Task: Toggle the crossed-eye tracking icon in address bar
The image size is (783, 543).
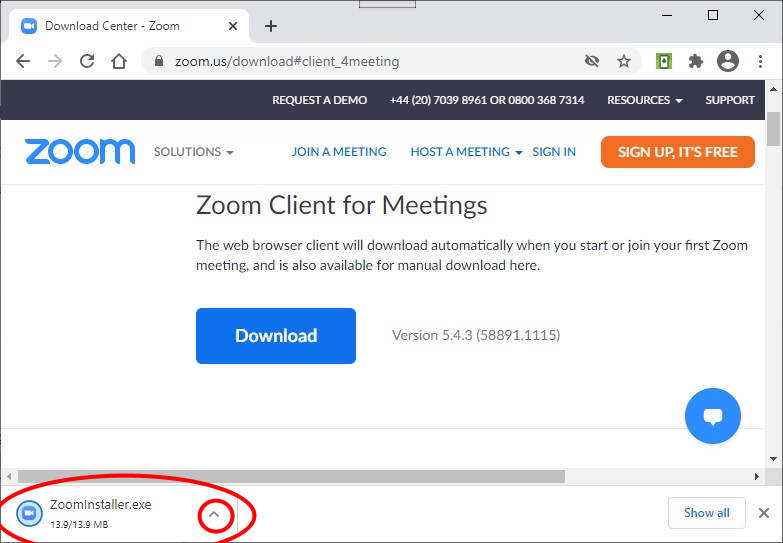Action: tap(592, 61)
